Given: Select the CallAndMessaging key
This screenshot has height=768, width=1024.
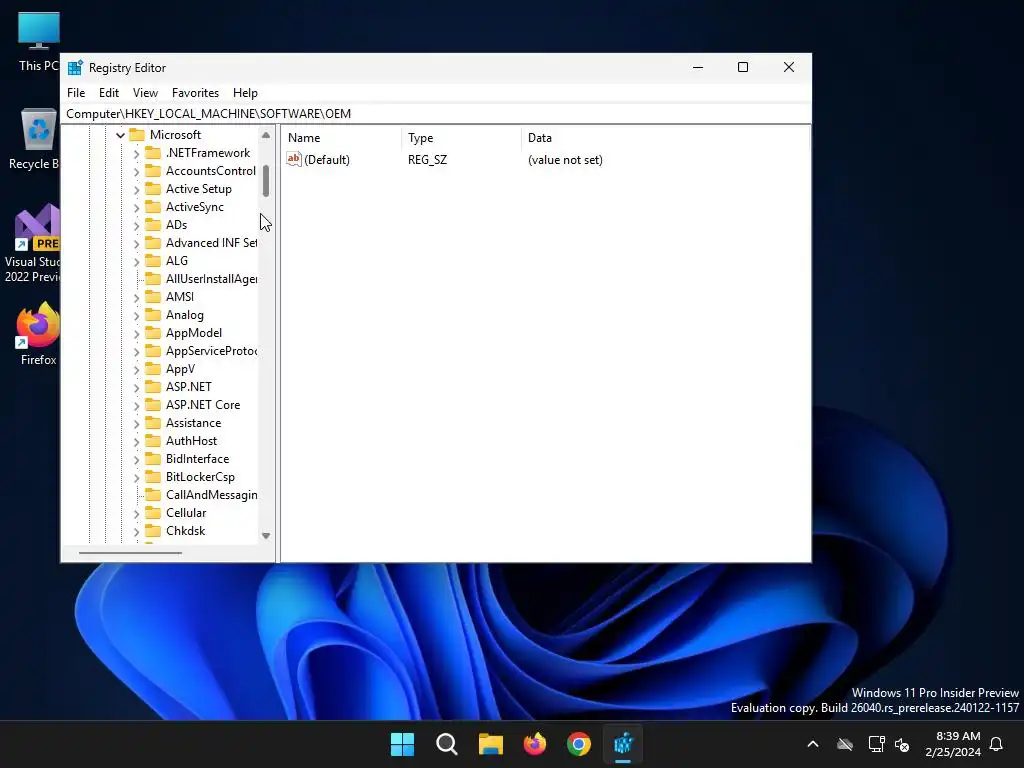Looking at the screenshot, I should click(x=211, y=495).
